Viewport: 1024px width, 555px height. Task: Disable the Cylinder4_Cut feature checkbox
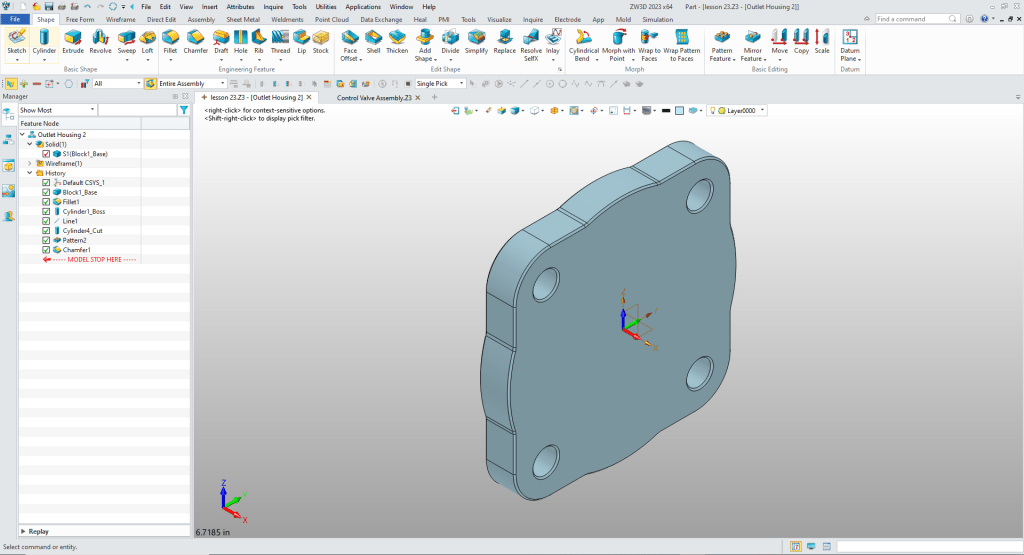point(46,231)
